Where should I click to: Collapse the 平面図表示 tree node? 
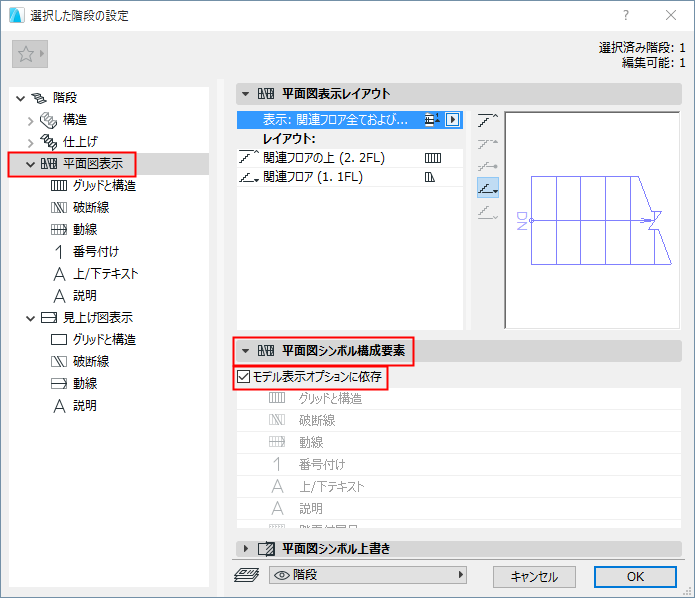(31, 164)
